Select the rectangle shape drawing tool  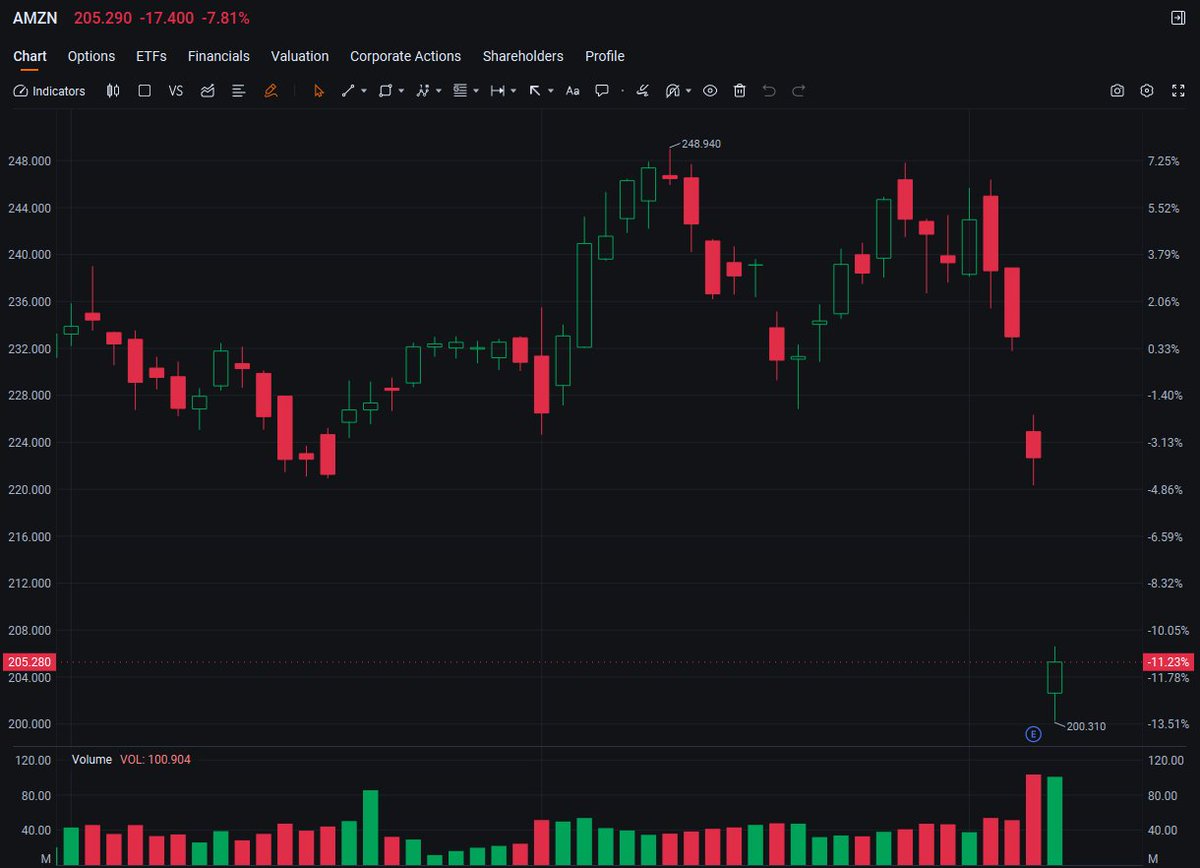coord(386,91)
